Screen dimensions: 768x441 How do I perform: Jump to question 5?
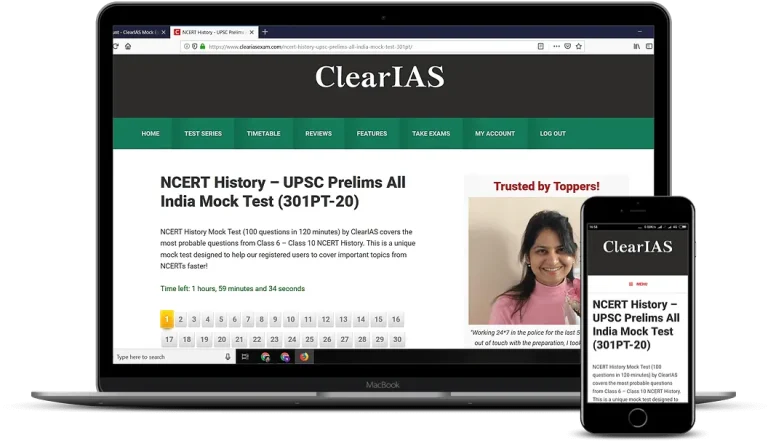[x=221, y=319]
